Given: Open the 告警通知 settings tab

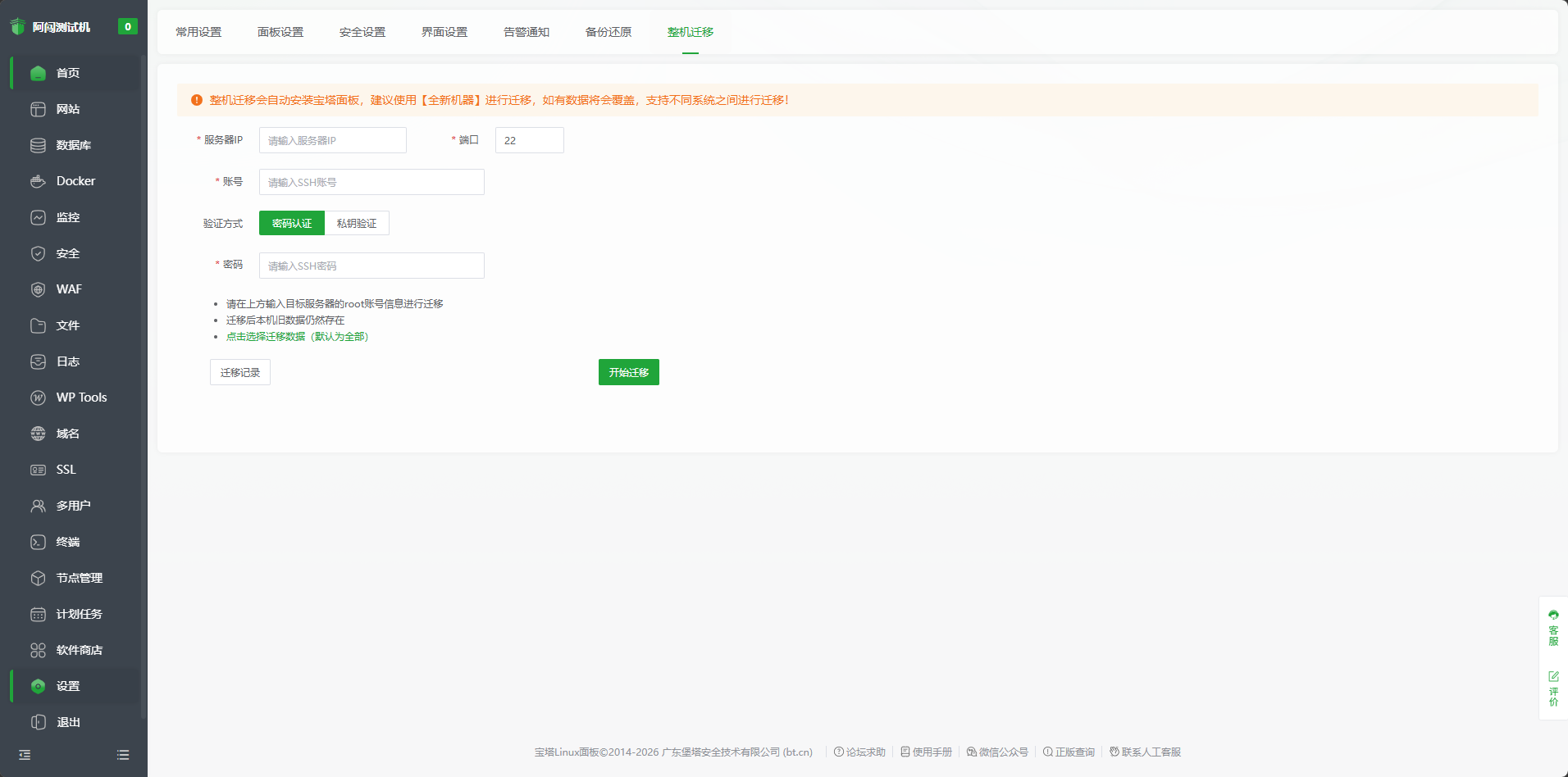Looking at the screenshot, I should 526,32.
